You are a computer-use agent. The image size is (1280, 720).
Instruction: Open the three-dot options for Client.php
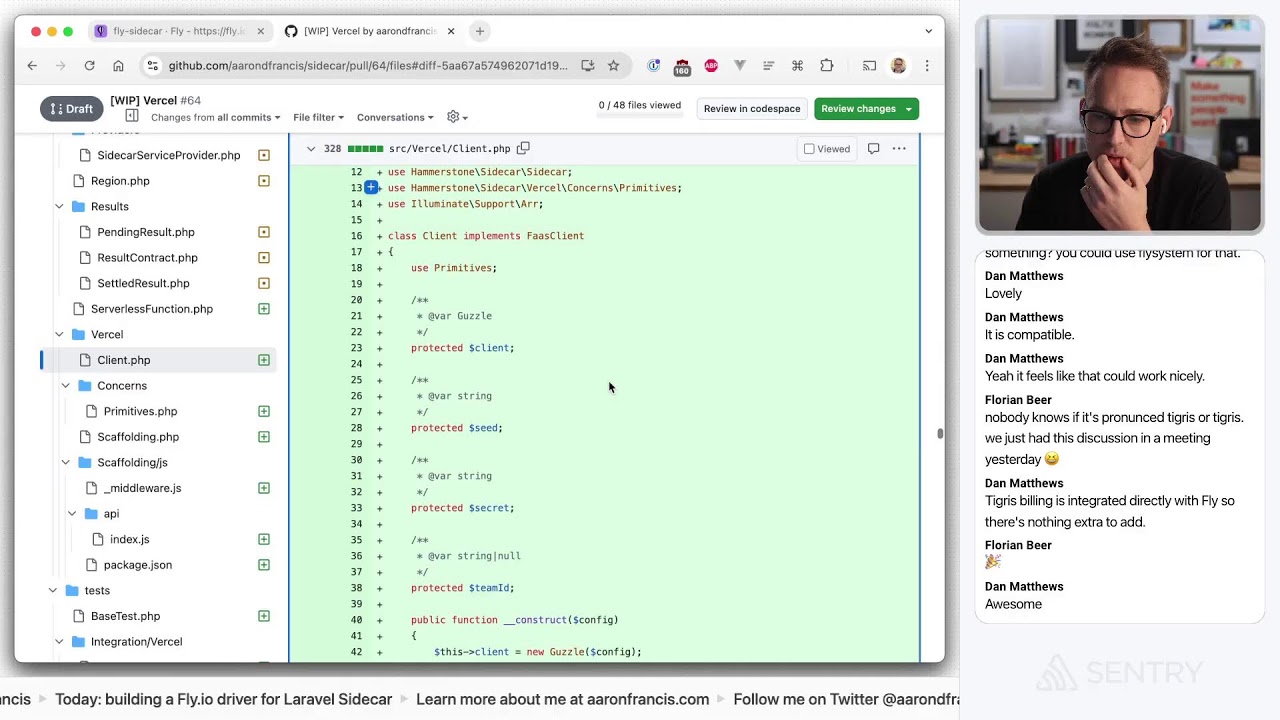click(899, 148)
